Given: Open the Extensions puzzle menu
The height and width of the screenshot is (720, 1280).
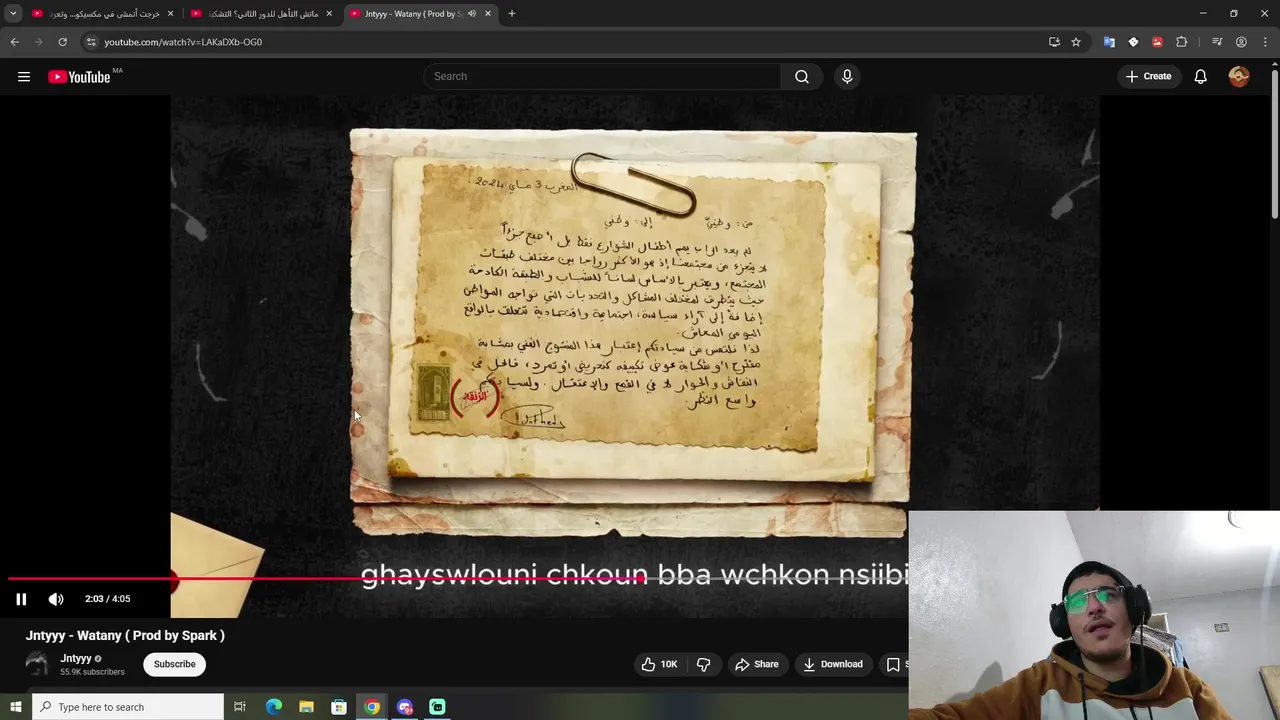Looking at the screenshot, I should [x=1182, y=42].
